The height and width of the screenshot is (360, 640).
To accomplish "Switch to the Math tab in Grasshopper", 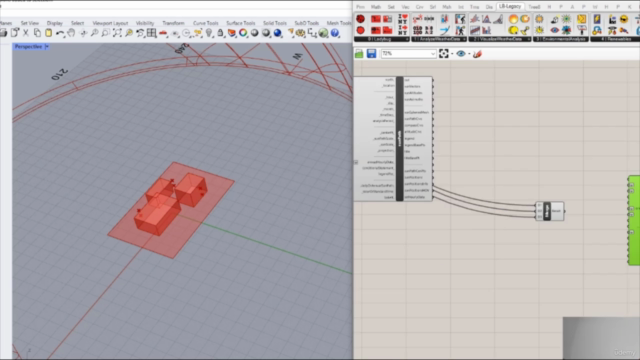I will click(x=376, y=7).
